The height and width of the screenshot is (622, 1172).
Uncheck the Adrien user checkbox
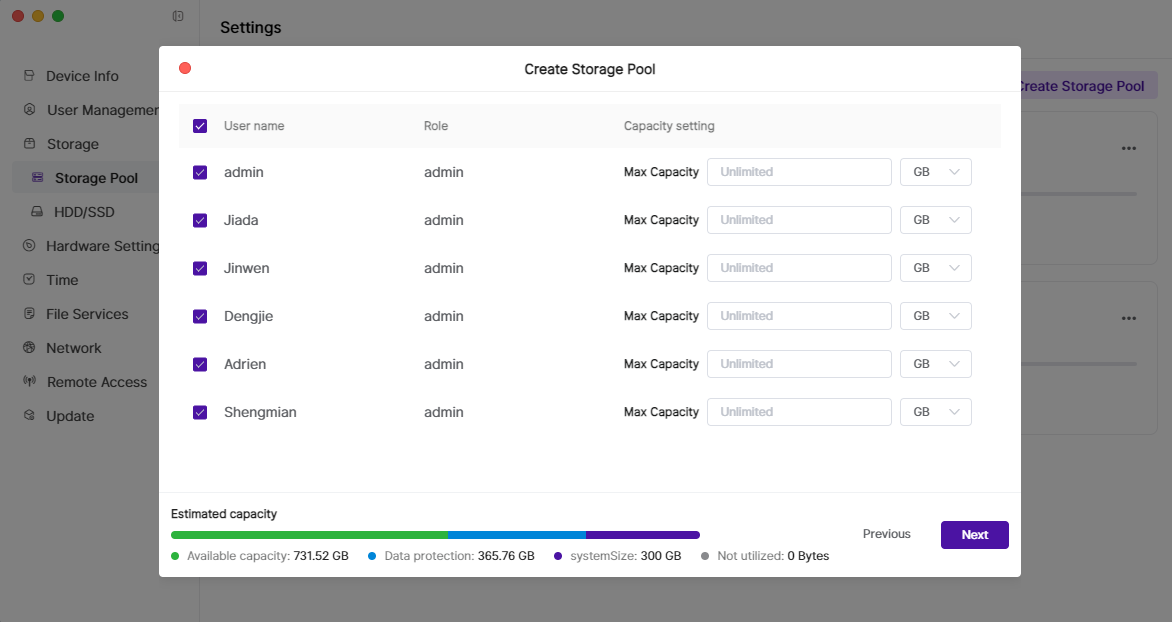(200, 364)
